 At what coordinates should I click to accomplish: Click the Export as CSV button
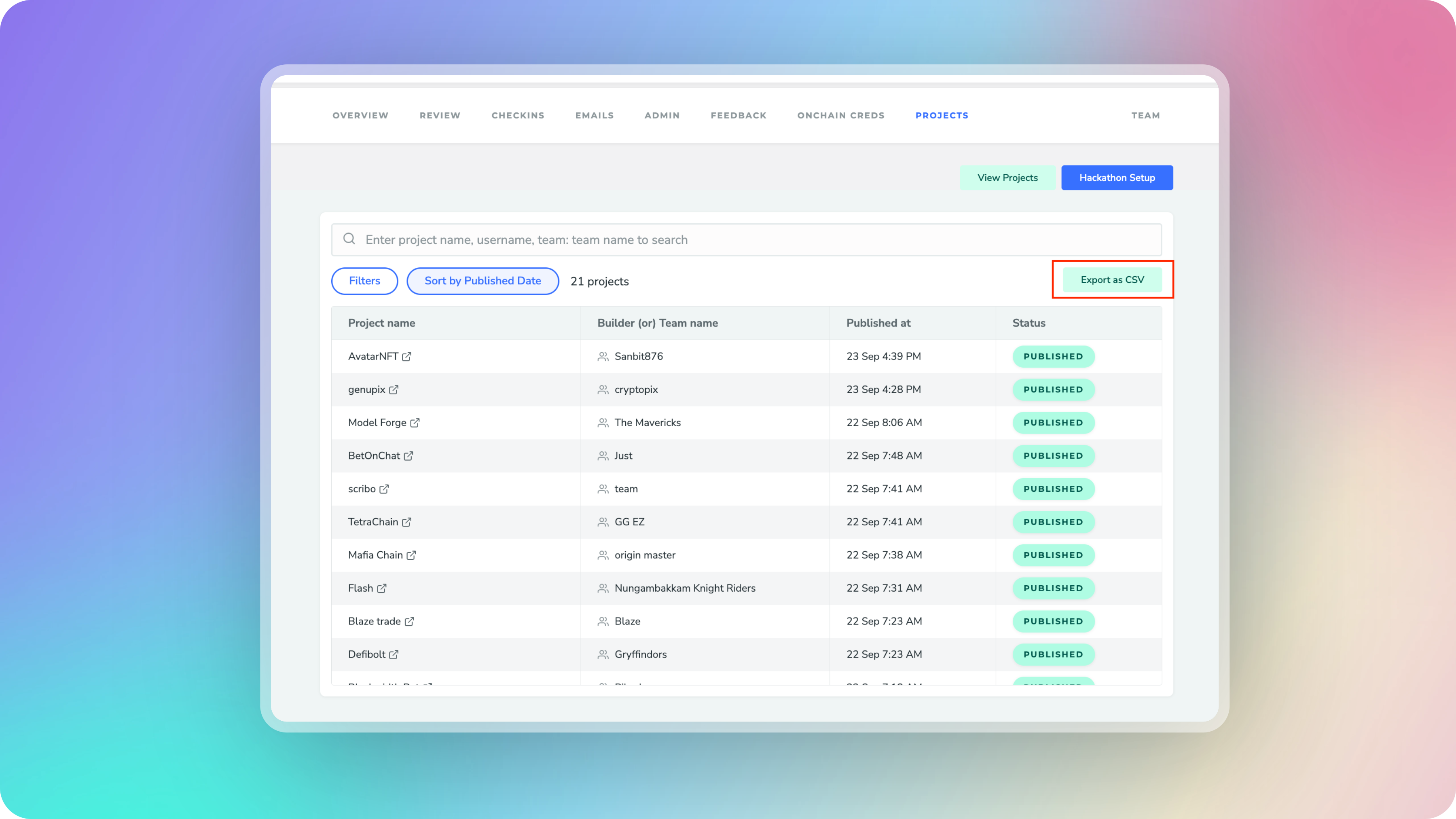(x=1112, y=280)
